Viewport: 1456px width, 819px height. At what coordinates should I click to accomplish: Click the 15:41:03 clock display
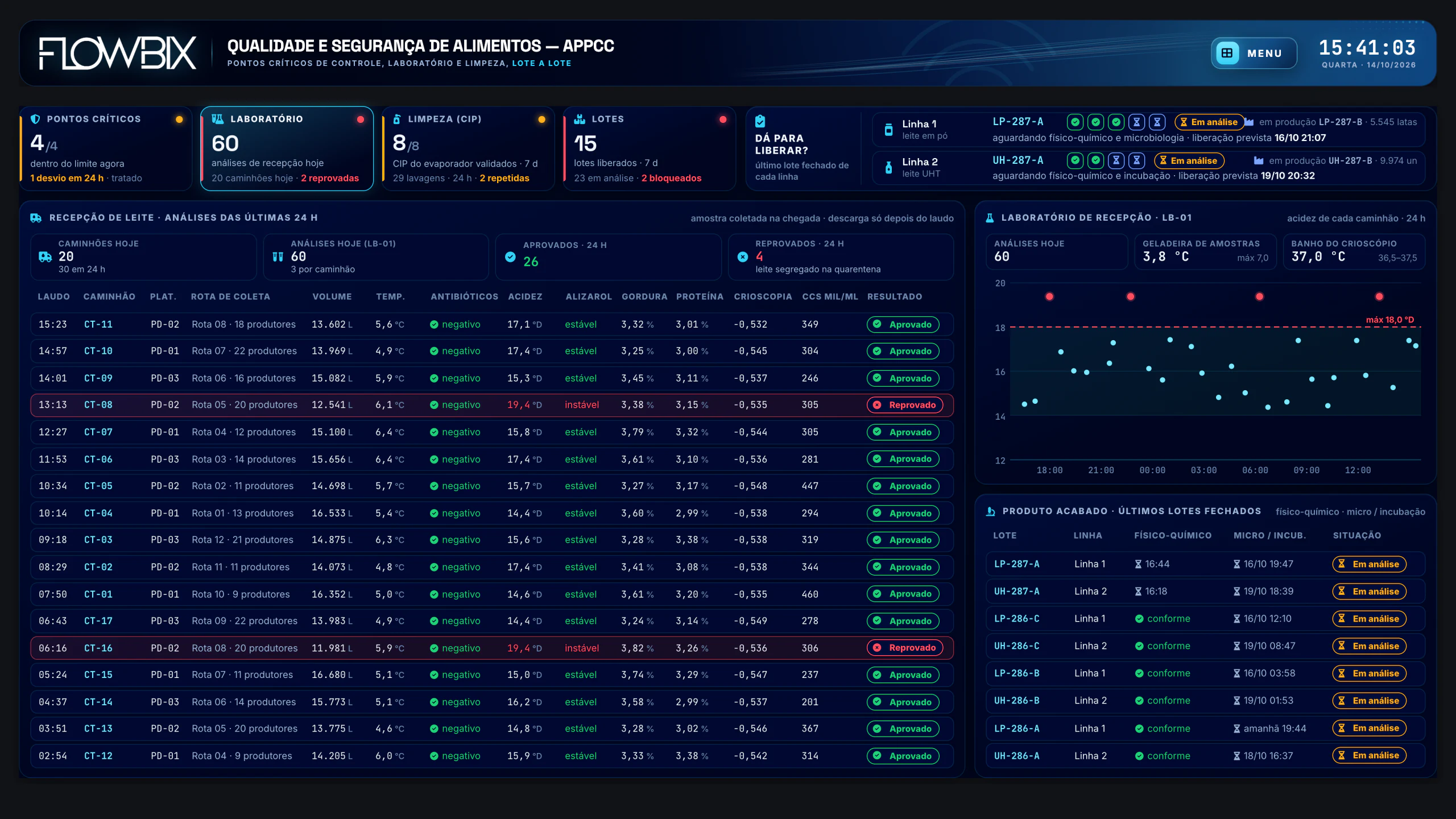click(1367, 48)
